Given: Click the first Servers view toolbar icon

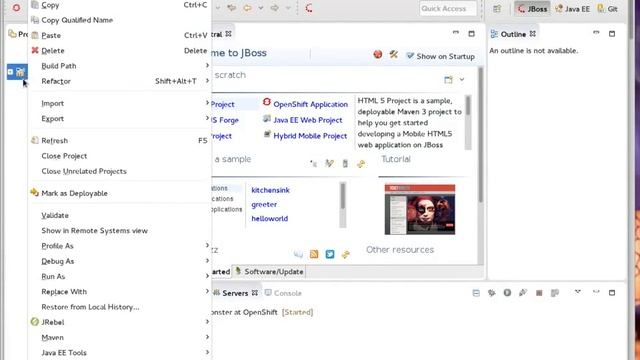Looking at the screenshot, I should tap(476, 293).
